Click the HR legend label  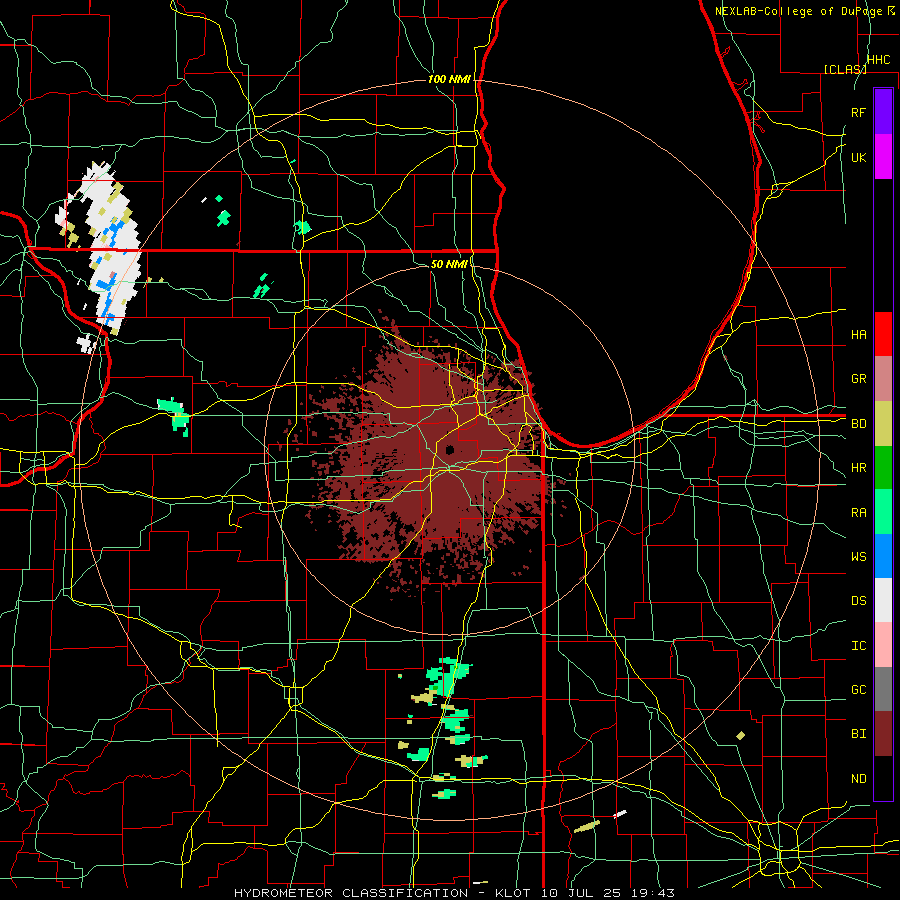[858, 468]
